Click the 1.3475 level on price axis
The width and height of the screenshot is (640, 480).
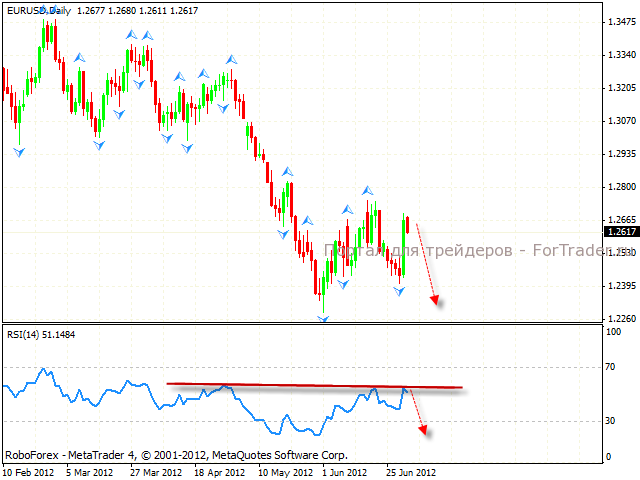tap(619, 21)
